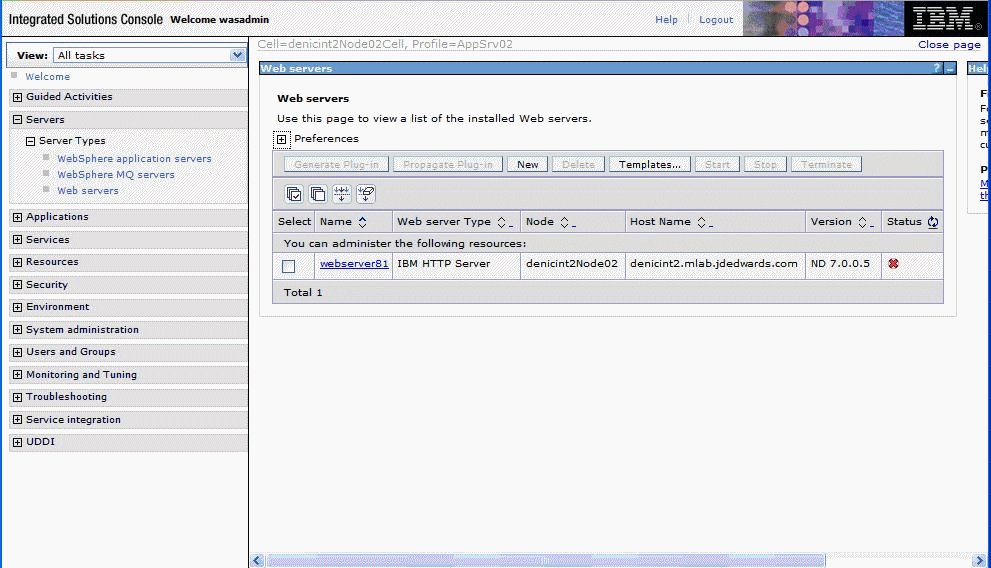
Task: Sort the list by Host Name column arrows
Action: click(x=701, y=222)
